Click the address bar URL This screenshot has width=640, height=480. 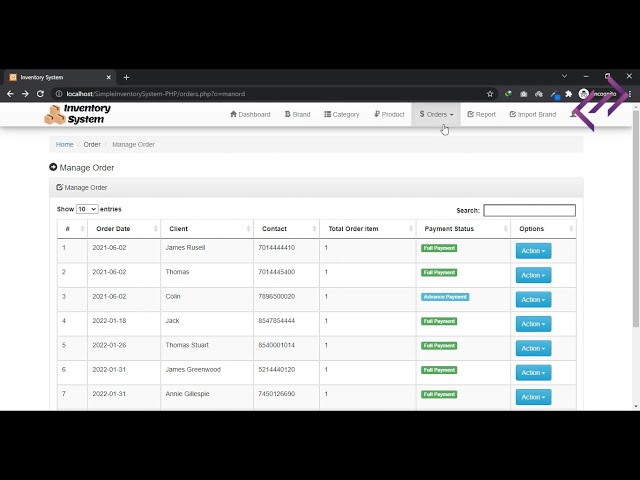click(156, 94)
